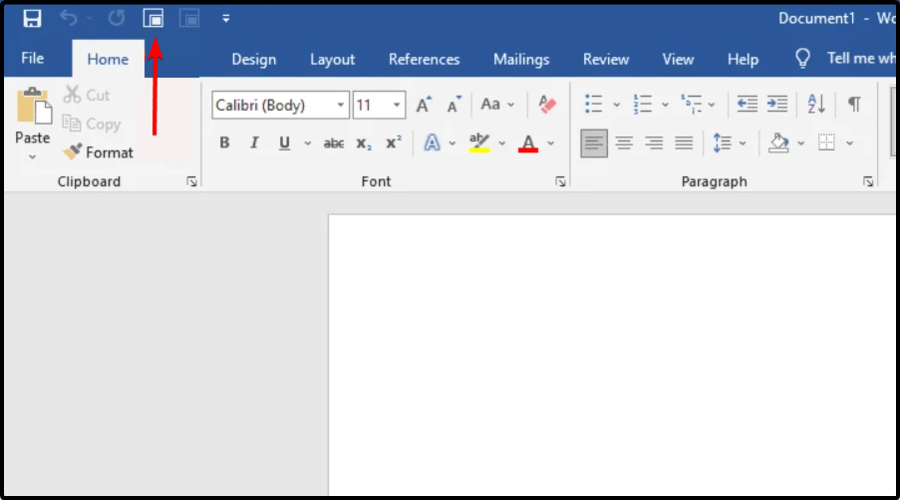The width and height of the screenshot is (900, 500).
Task: Apply the red Font Color swatch
Action: pyautogui.click(x=528, y=143)
